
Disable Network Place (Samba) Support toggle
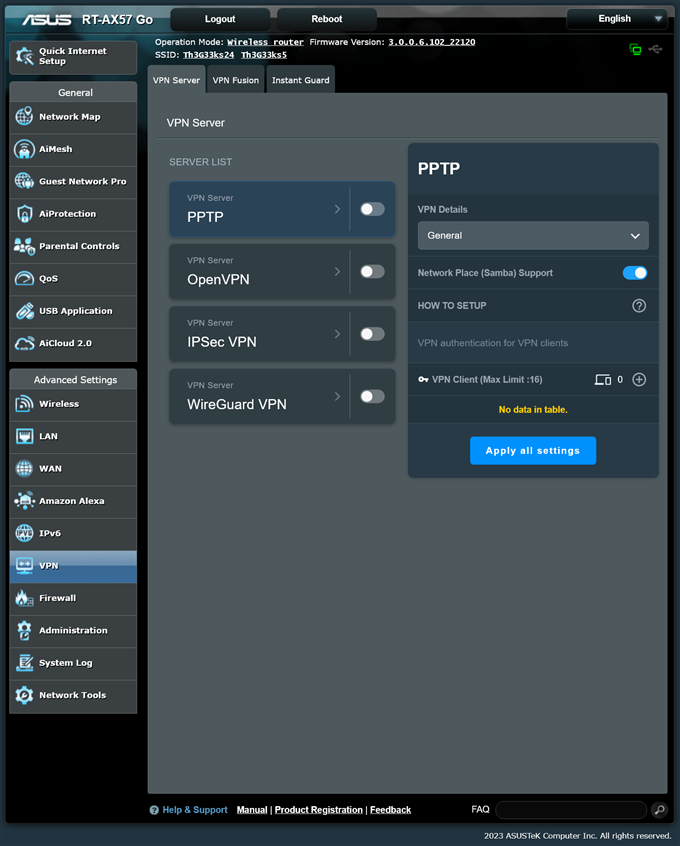(635, 273)
